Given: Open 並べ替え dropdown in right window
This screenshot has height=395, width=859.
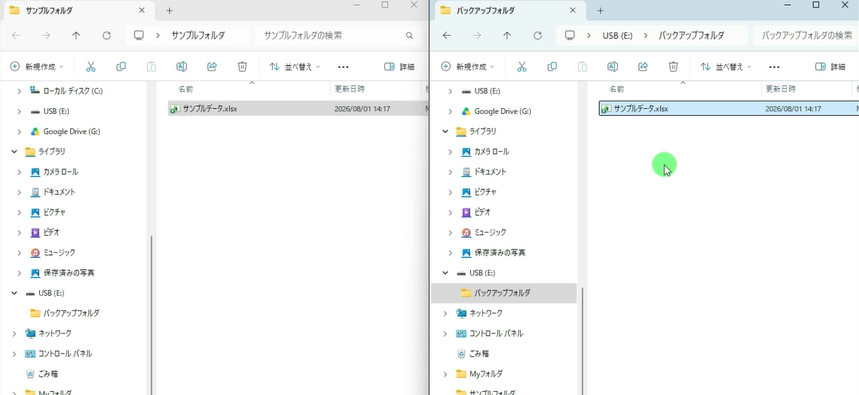Looking at the screenshot, I should tap(726, 67).
